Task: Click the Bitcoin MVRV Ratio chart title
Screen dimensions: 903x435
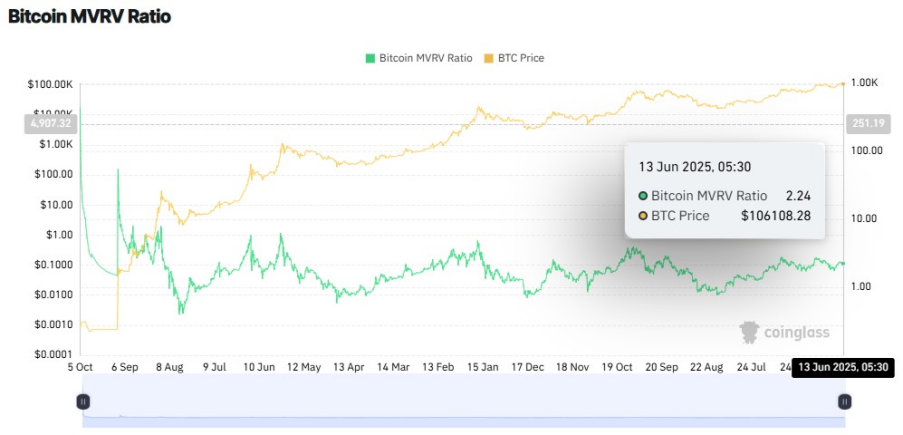Action: (89, 17)
